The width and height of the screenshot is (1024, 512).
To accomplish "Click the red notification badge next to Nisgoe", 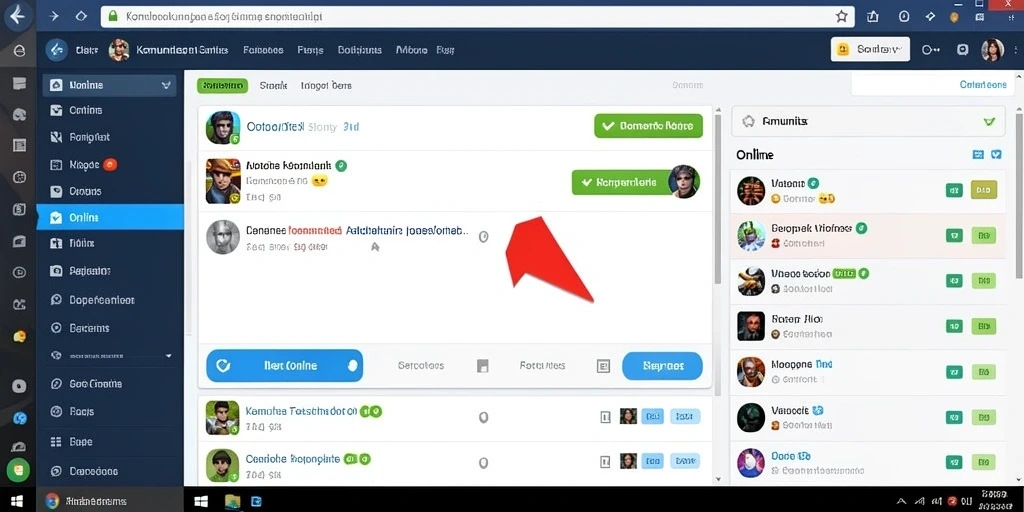I will pyautogui.click(x=110, y=165).
